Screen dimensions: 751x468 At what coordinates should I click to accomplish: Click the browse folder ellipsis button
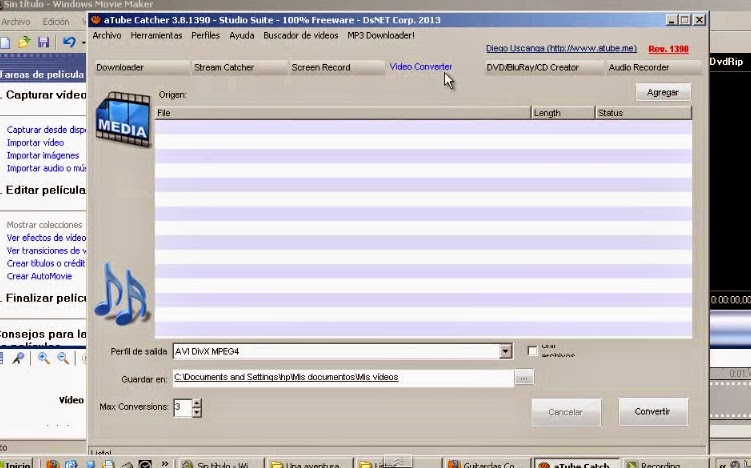pyautogui.click(x=524, y=377)
